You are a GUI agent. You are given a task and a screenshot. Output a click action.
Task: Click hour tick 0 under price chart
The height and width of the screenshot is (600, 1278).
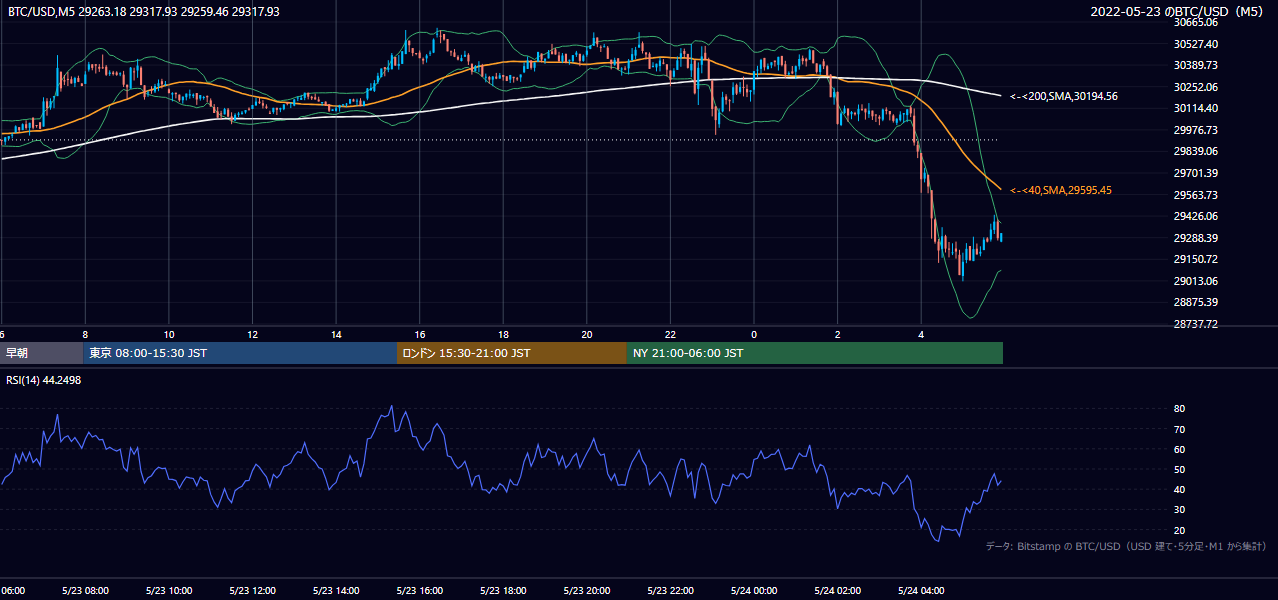tap(754, 334)
